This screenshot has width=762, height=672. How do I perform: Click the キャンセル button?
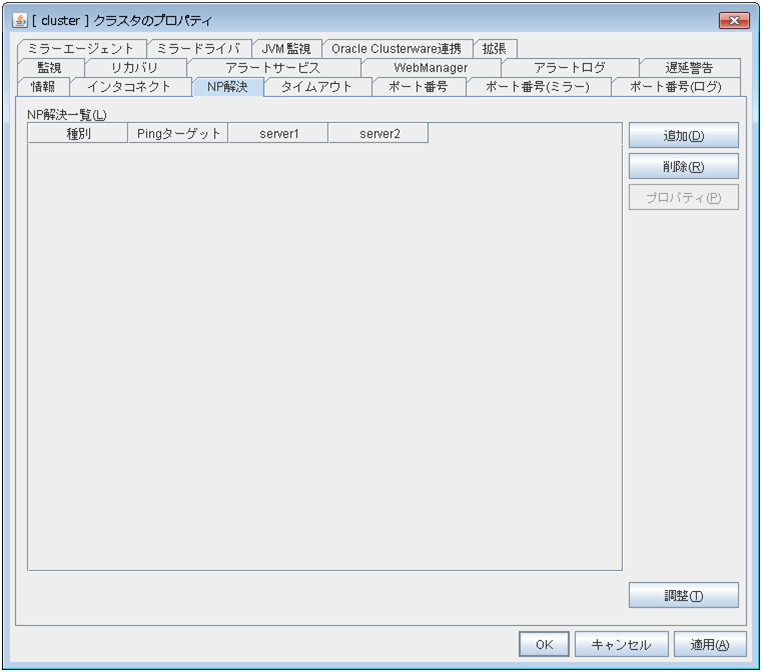[x=621, y=645]
